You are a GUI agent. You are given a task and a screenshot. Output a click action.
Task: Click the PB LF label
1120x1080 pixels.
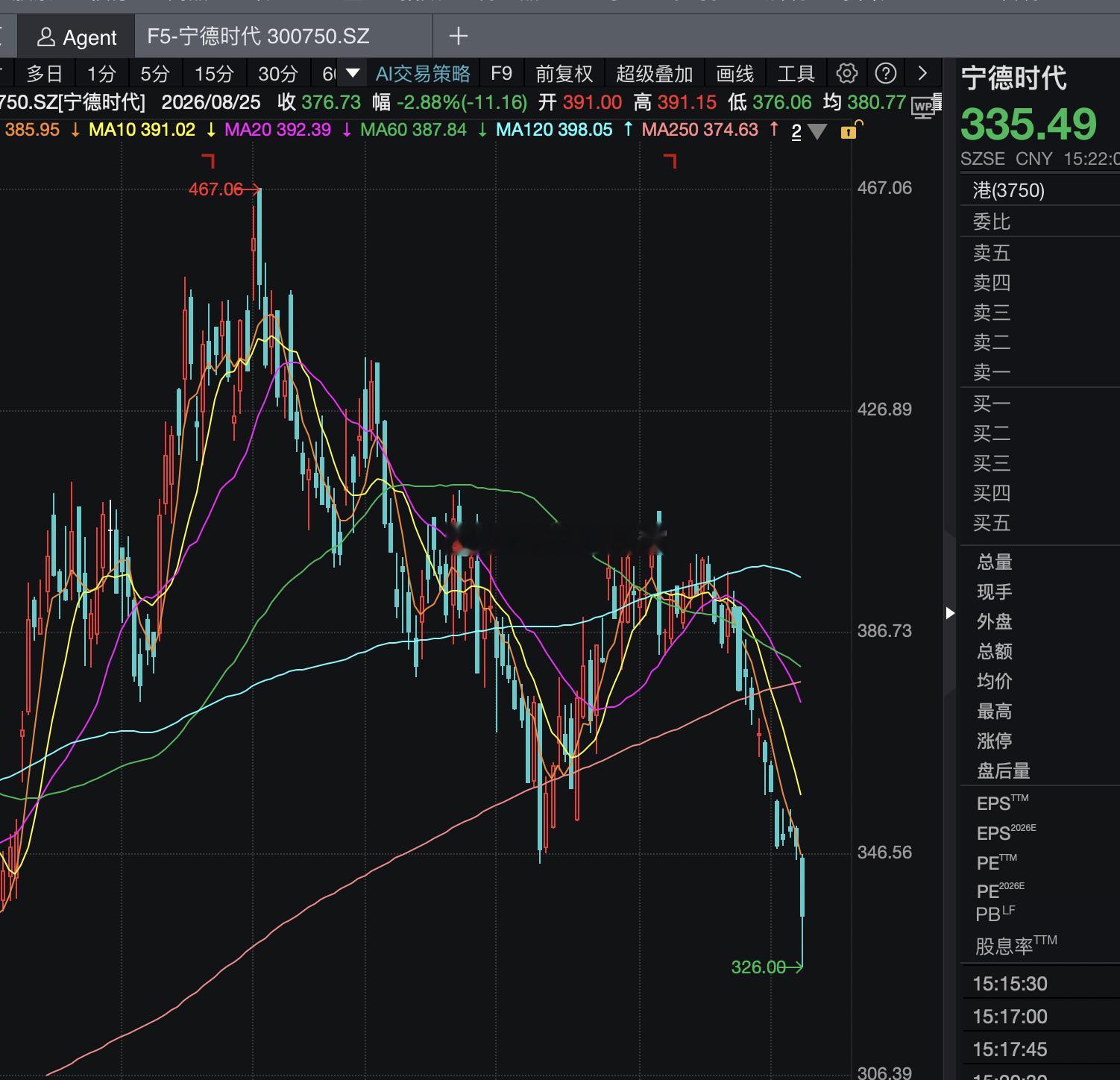pyautogui.click(x=995, y=914)
